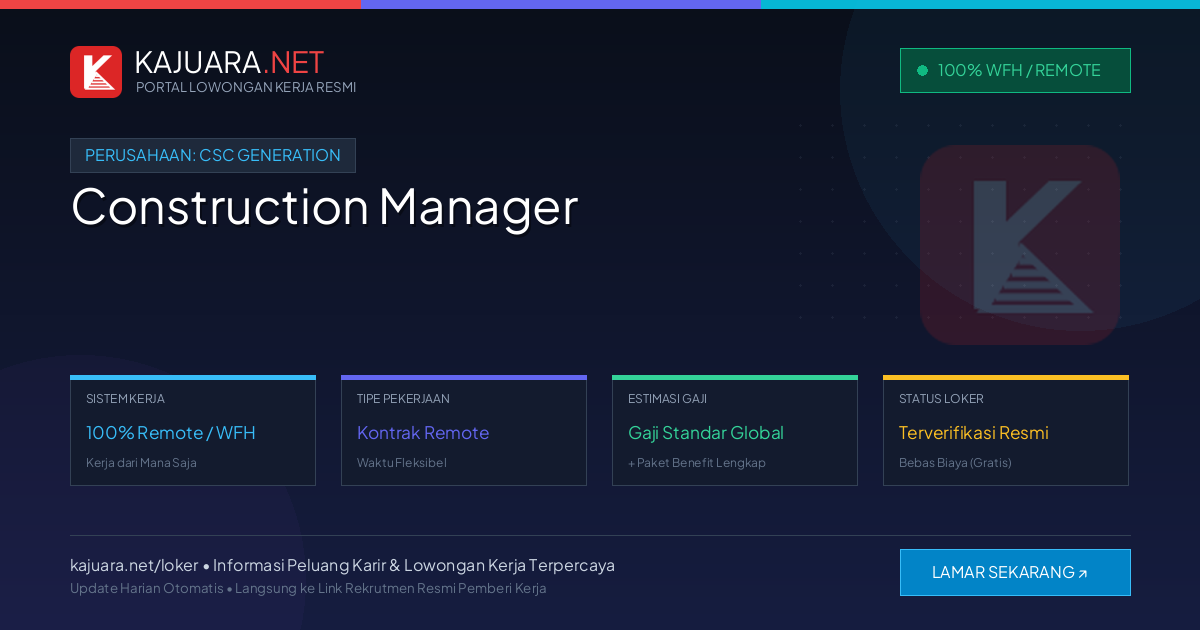The width and height of the screenshot is (1200, 630).
Task: Click the 100% WFH / REMOTE badge
Action: (x=1015, y=70)
